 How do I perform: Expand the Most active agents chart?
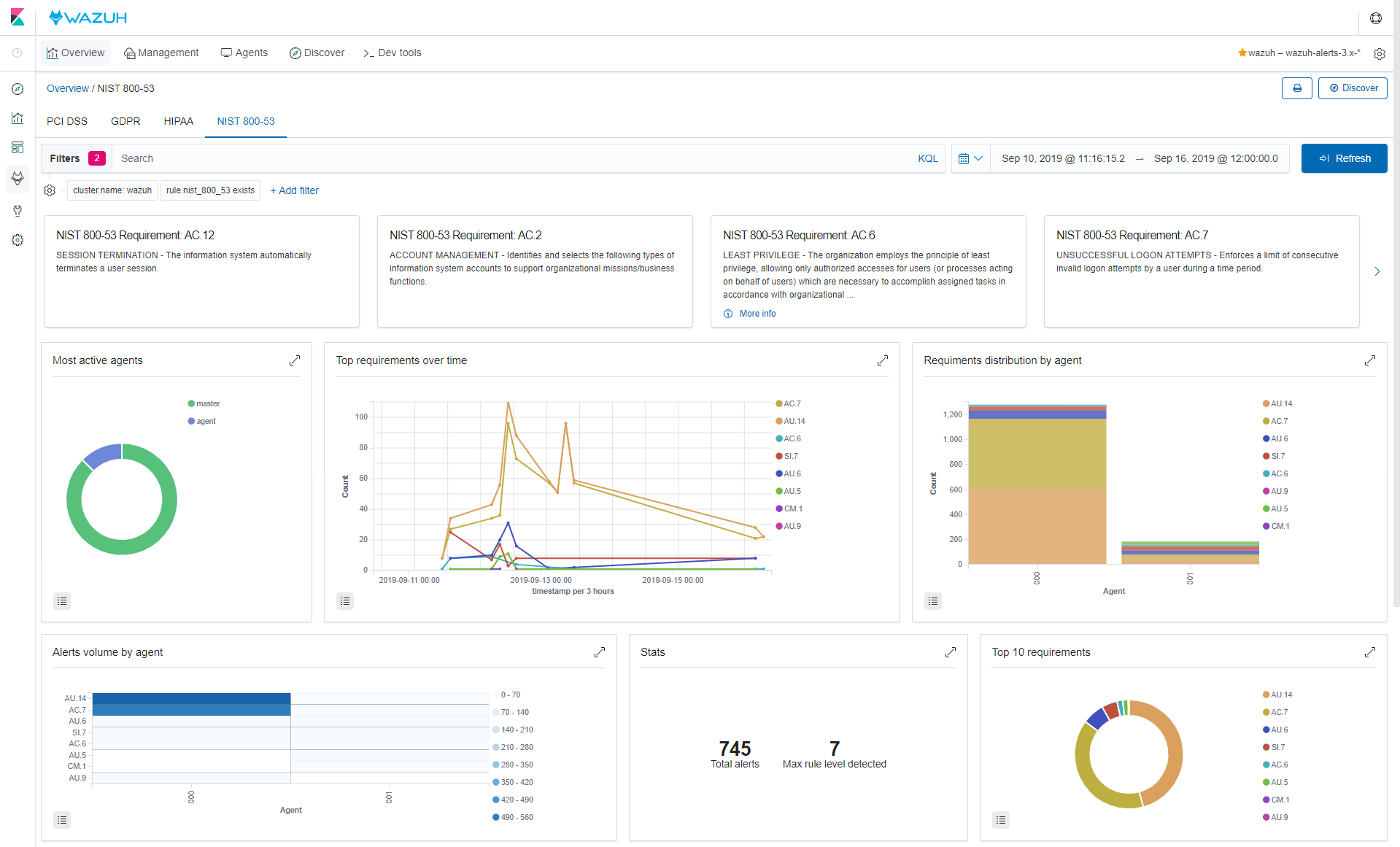[295, 360]
